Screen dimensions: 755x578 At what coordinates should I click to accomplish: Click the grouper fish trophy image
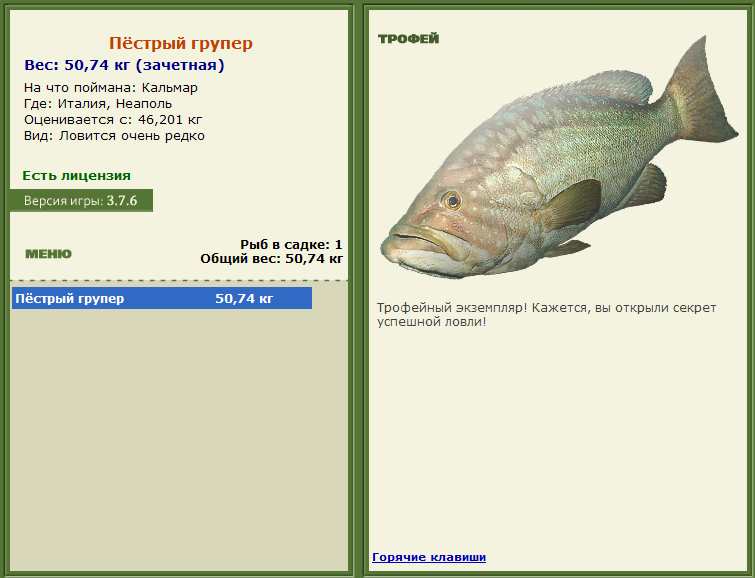tap(560, 158)
